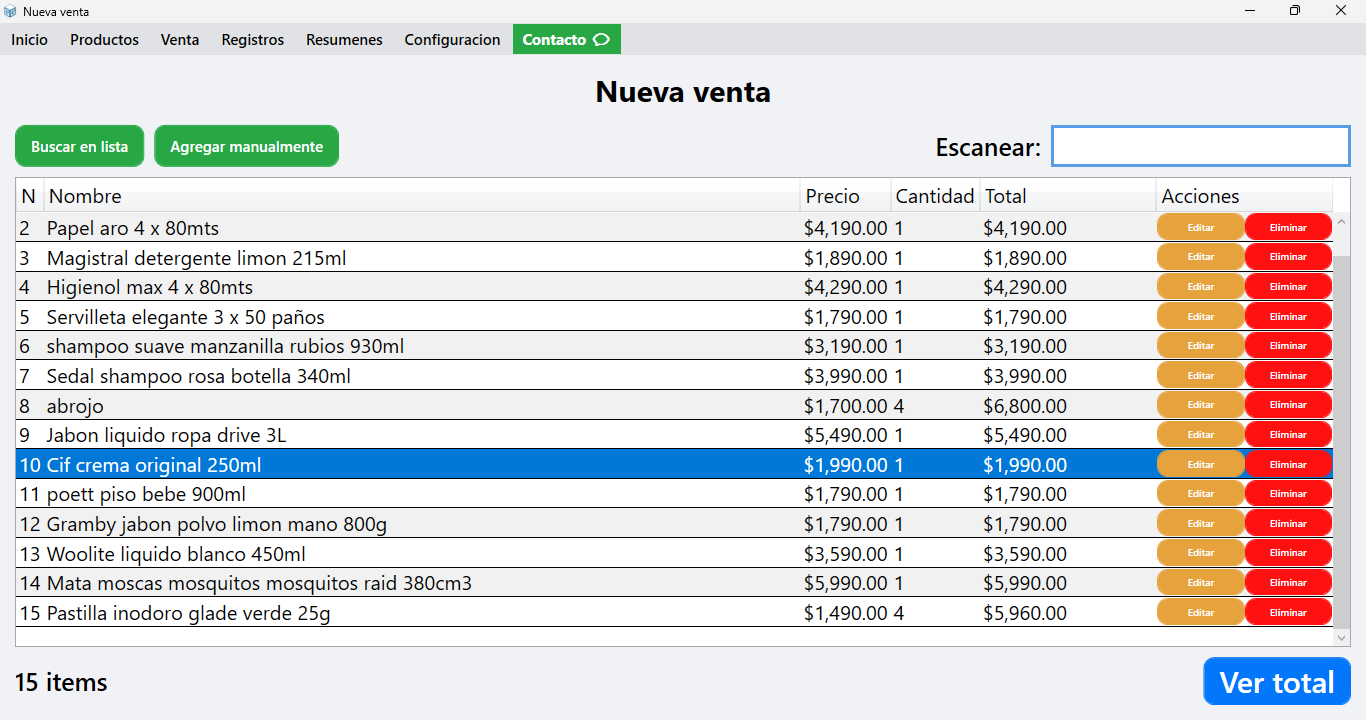Image resolution: width=1366 pixels, height=720 pixels.
Task: Open the Registros menu
Action: coord(252,40)
